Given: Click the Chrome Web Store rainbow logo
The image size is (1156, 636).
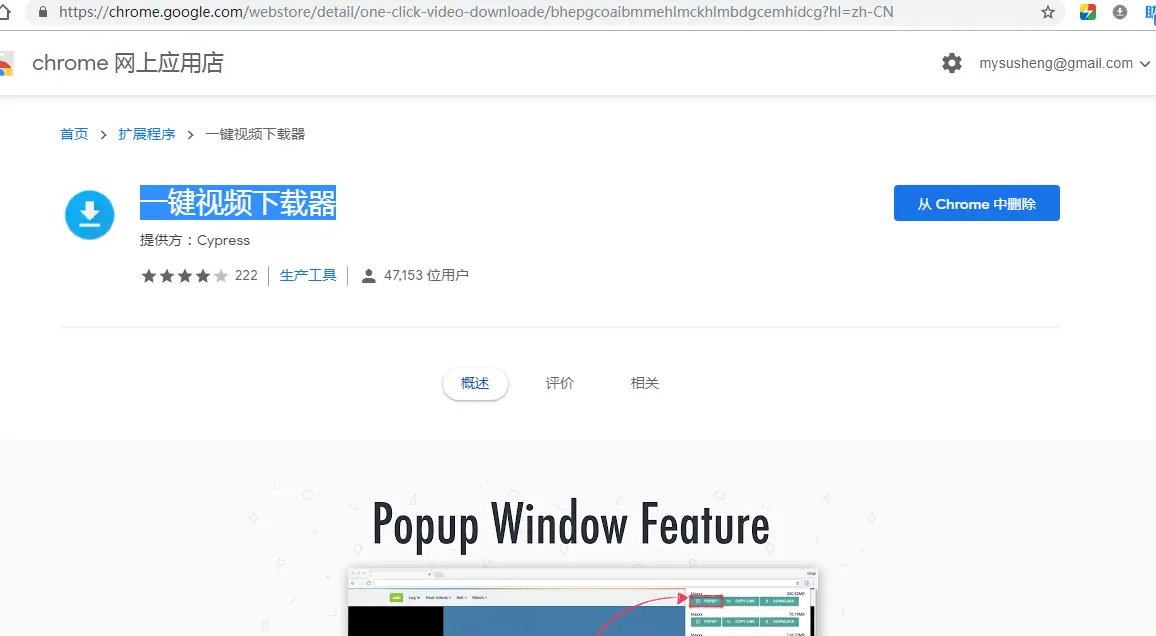Looking at the screenshot, I should click(x=6, y=63).
